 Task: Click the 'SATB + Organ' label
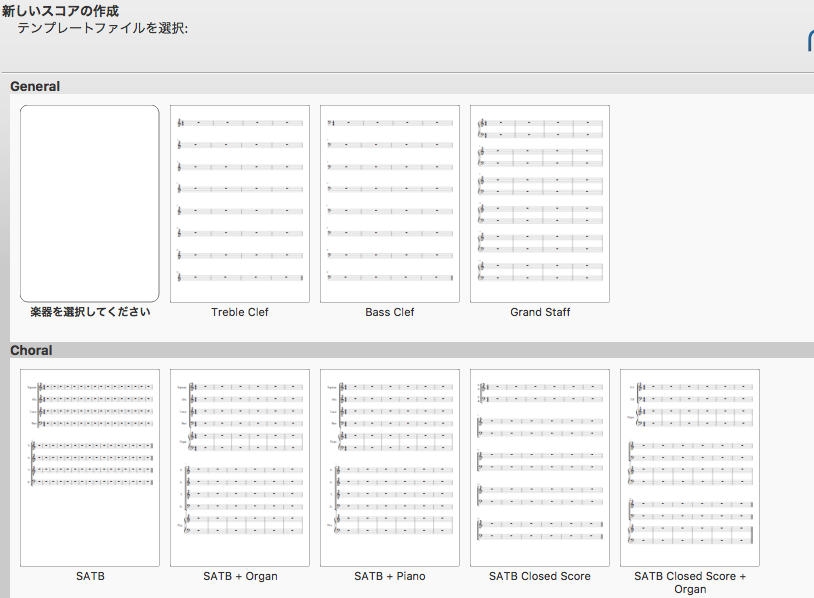tap(240, 576)
